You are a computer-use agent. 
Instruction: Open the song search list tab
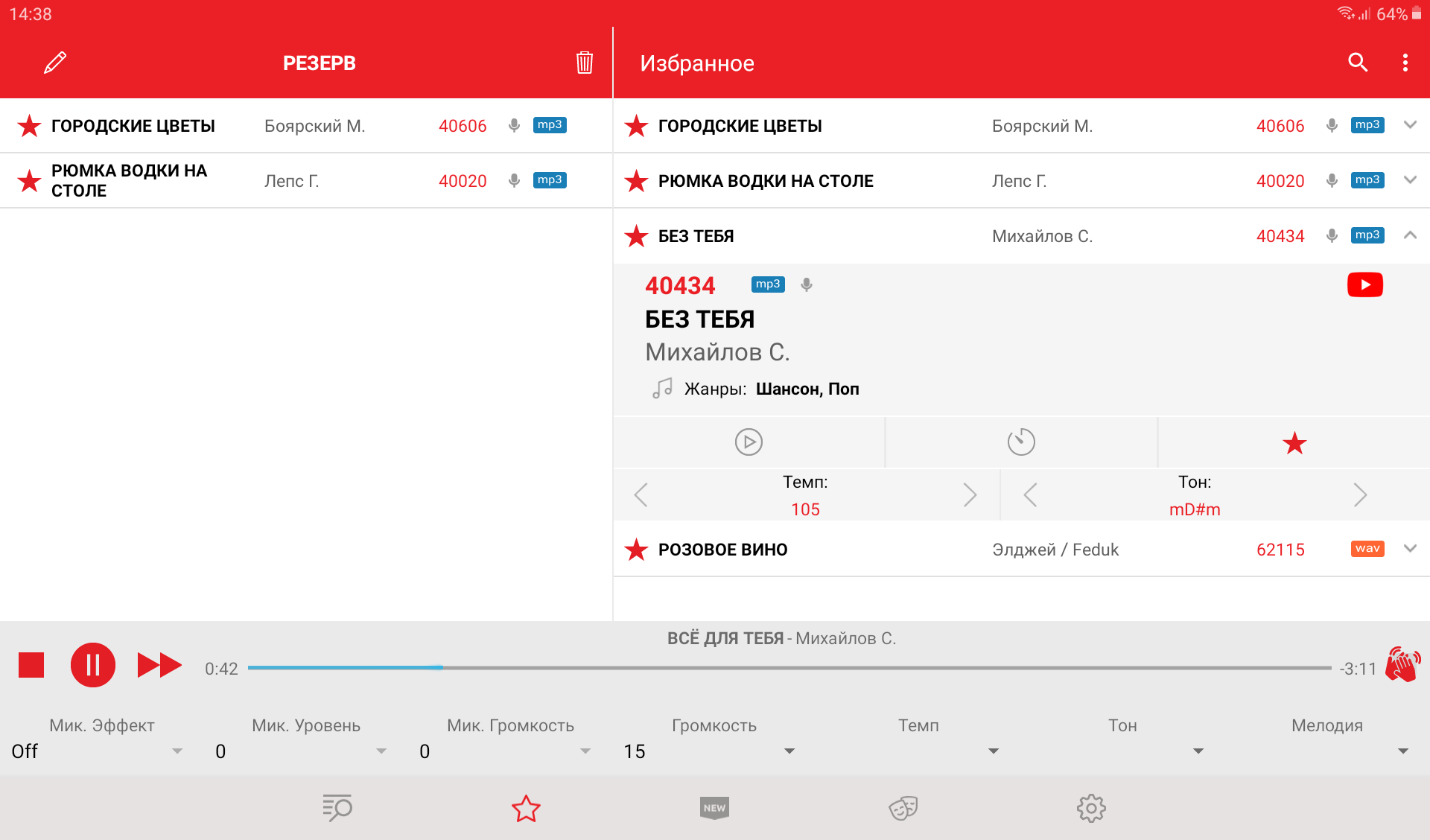tap(337, 808)
